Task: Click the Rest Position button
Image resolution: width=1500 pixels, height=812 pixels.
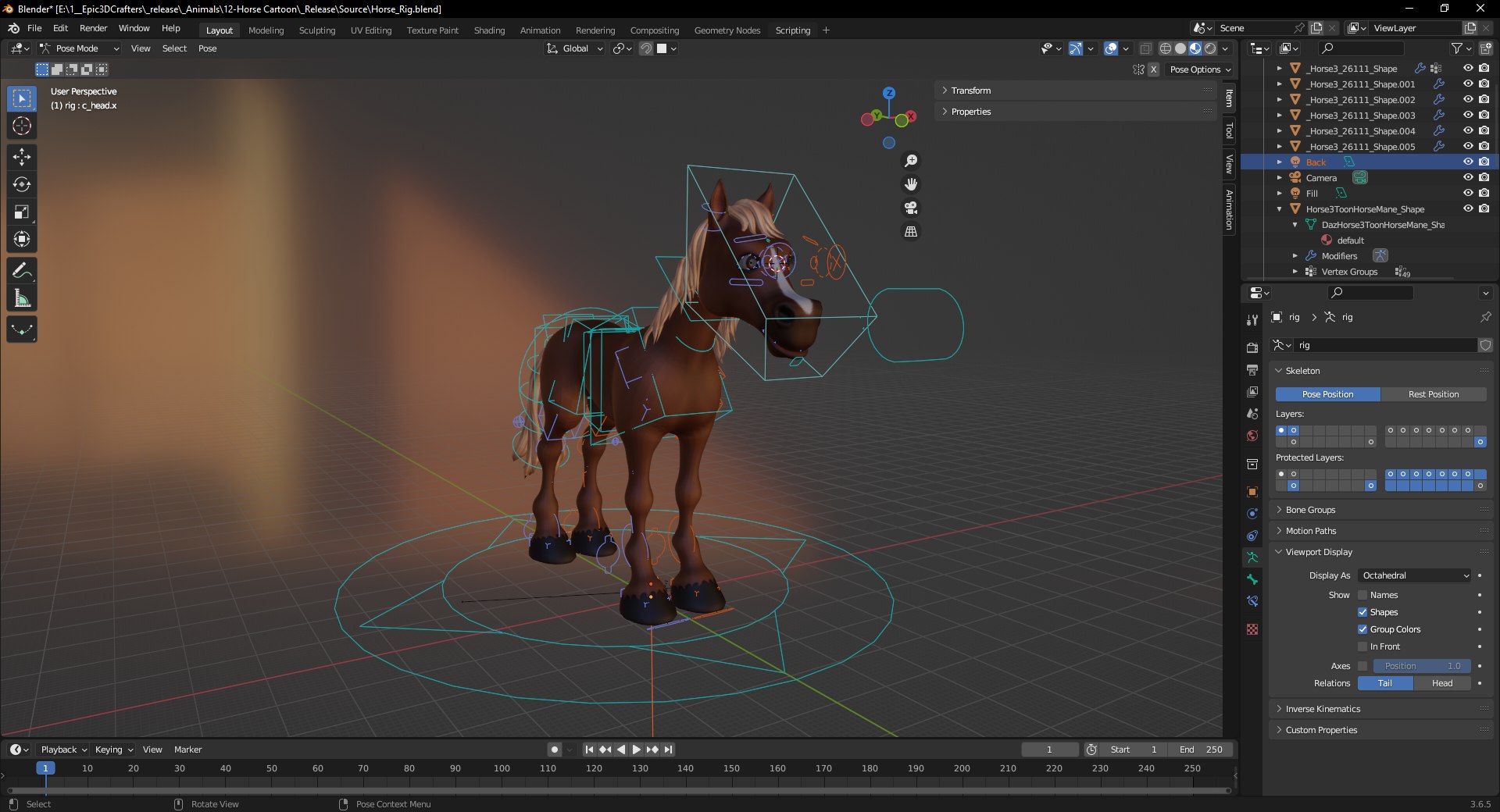Action: (x=1434, y=394)
